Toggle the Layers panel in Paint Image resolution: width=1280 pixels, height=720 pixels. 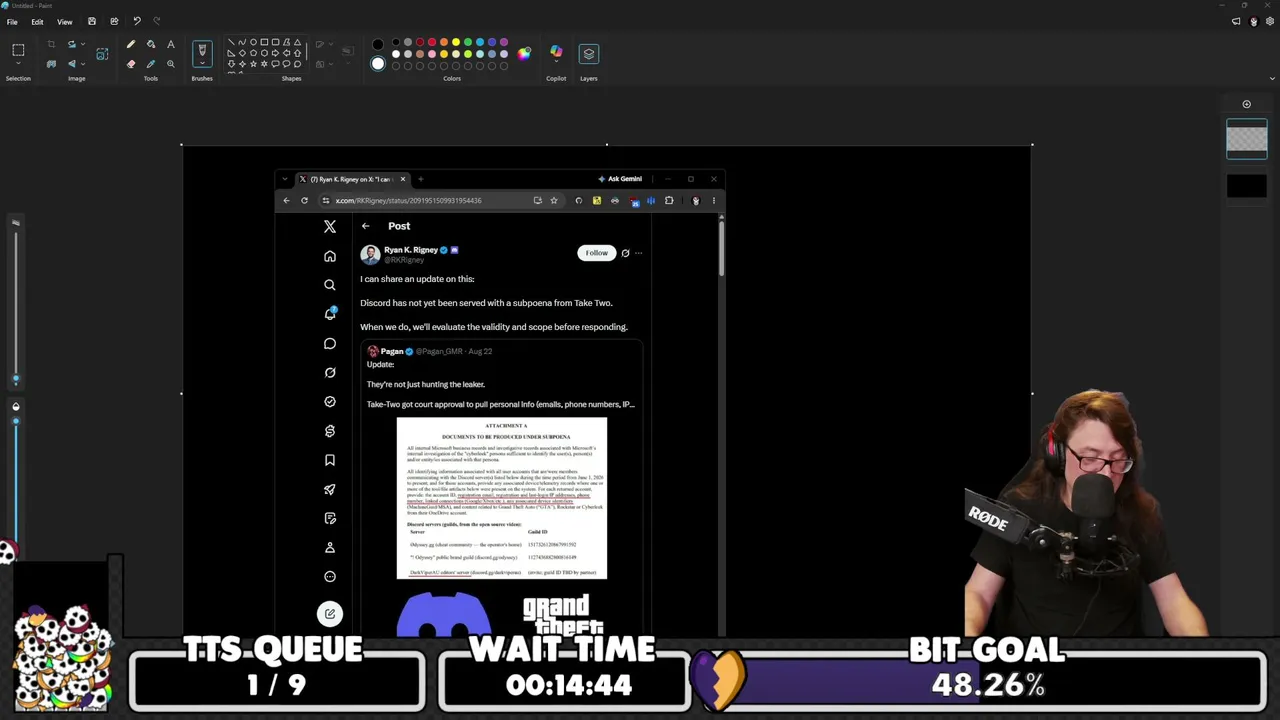click(589, 54)
